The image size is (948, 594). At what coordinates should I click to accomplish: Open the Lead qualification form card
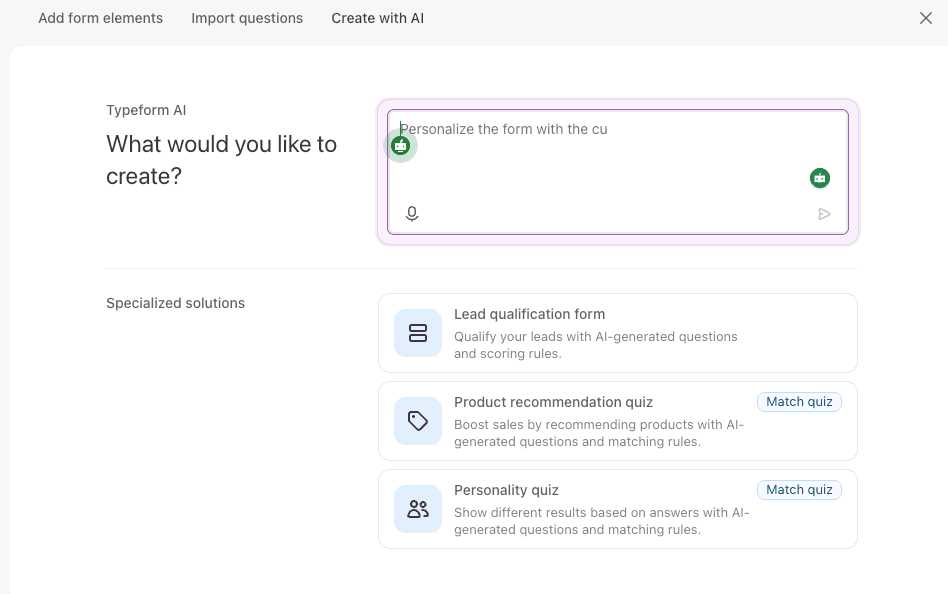pos(617,332)
